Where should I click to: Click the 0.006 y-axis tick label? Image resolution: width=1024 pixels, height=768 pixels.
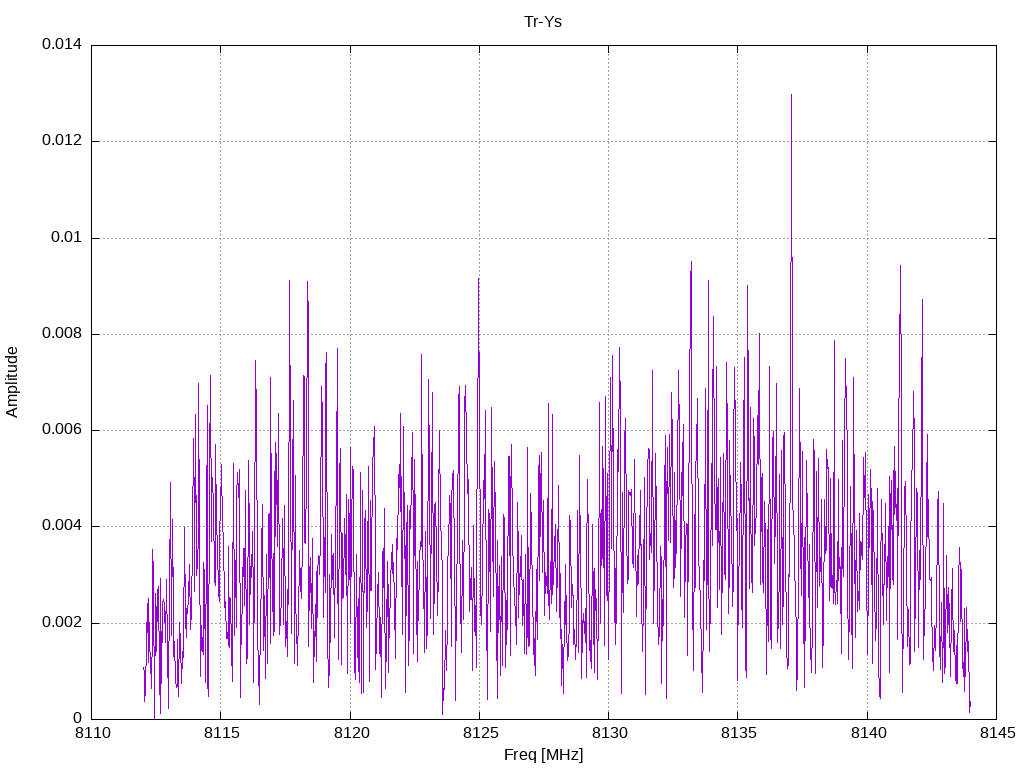tap(62, 430)
